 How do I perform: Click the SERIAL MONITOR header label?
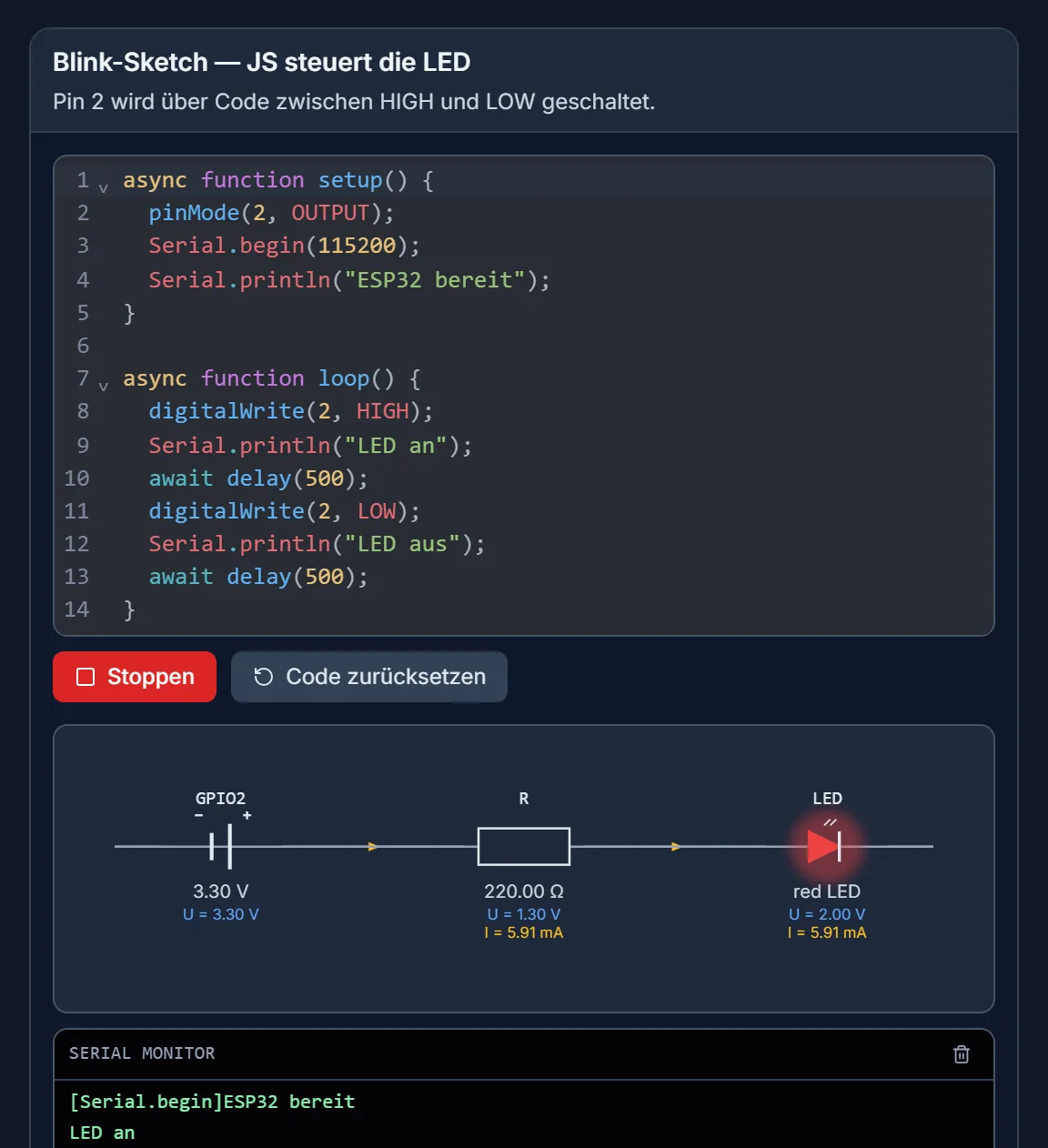click(142, 1053)
